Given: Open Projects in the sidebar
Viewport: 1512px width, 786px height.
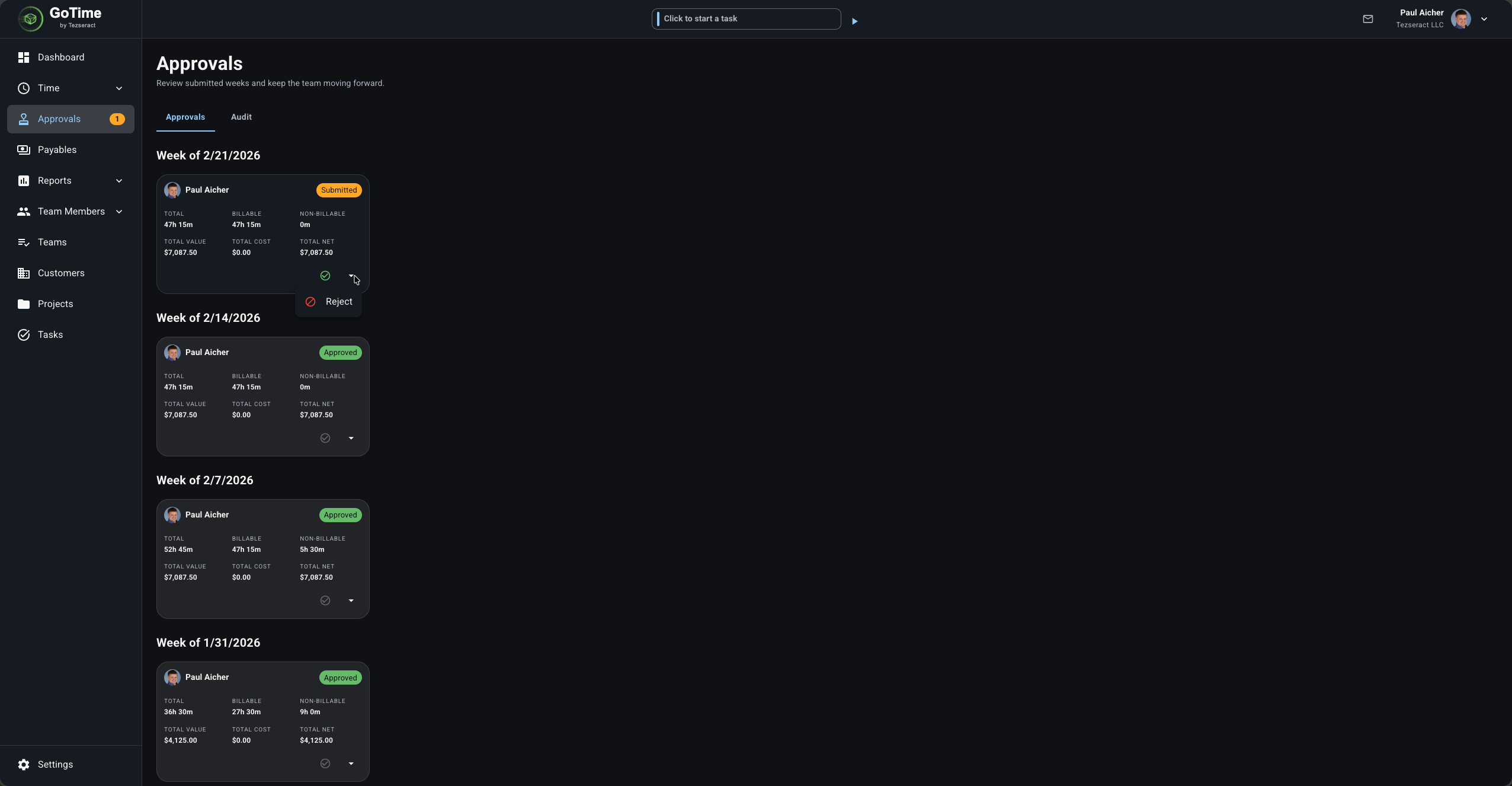Looking at the screenshot, I should pyautogui.click(x=71, y=304).
